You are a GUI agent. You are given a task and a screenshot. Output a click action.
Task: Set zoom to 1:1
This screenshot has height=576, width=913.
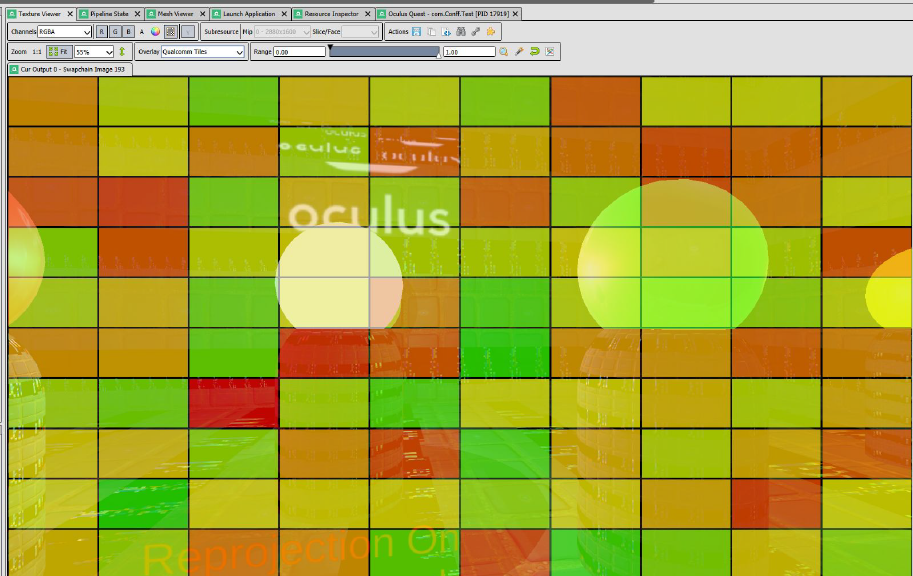(x=37, y=52)
